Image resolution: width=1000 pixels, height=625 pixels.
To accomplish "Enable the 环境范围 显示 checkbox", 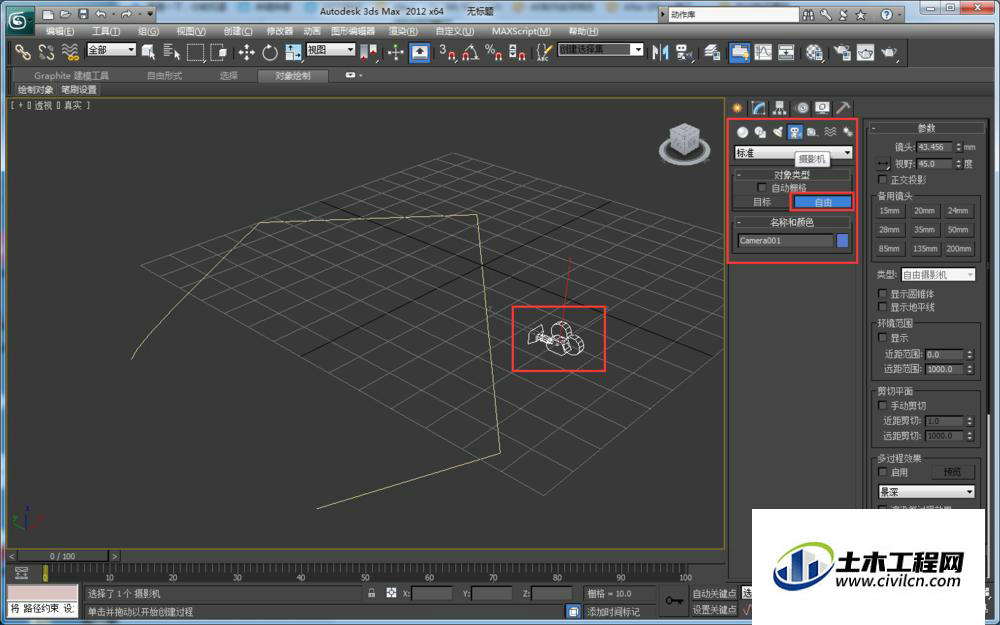I will 883,337.
